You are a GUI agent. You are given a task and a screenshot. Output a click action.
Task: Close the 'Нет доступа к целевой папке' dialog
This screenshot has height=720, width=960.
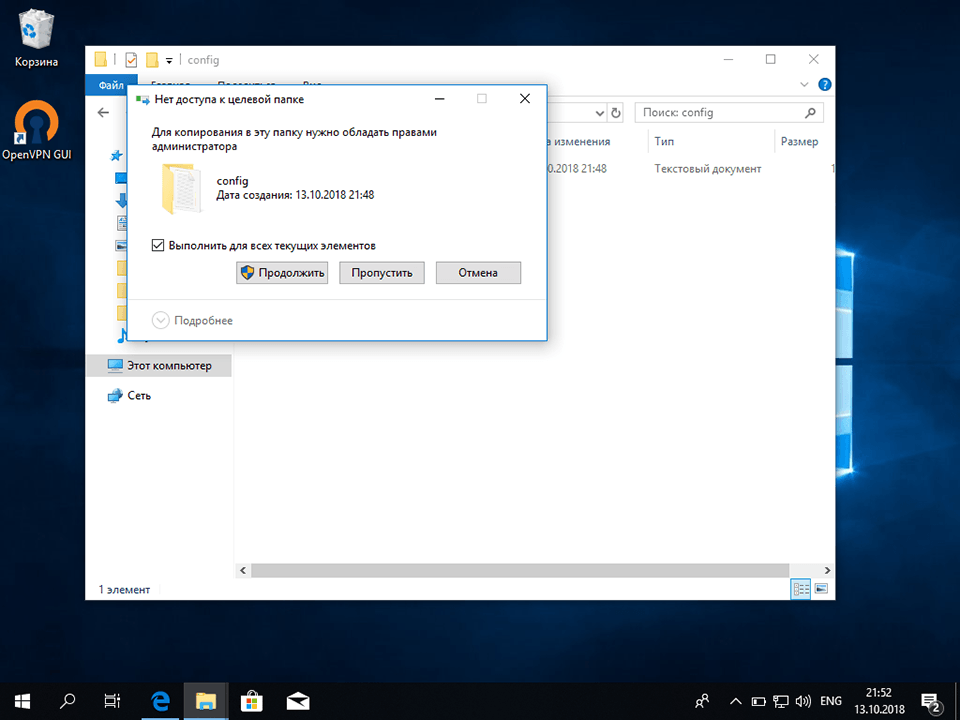click(x=525, y=99)
